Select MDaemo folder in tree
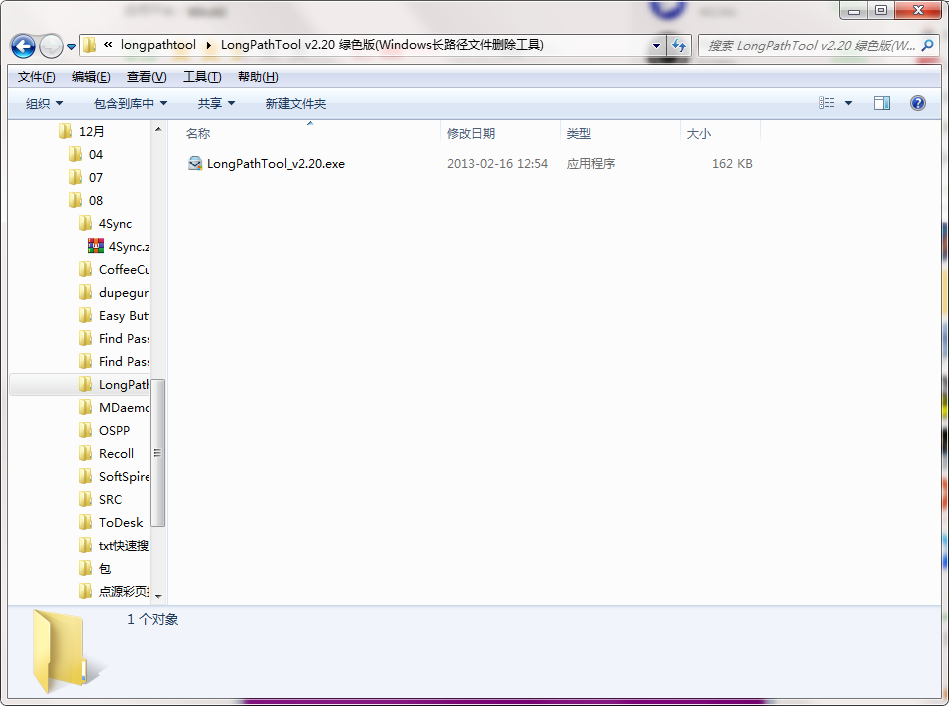This screenshot has height=706, width=949. [x=123, y=407]
